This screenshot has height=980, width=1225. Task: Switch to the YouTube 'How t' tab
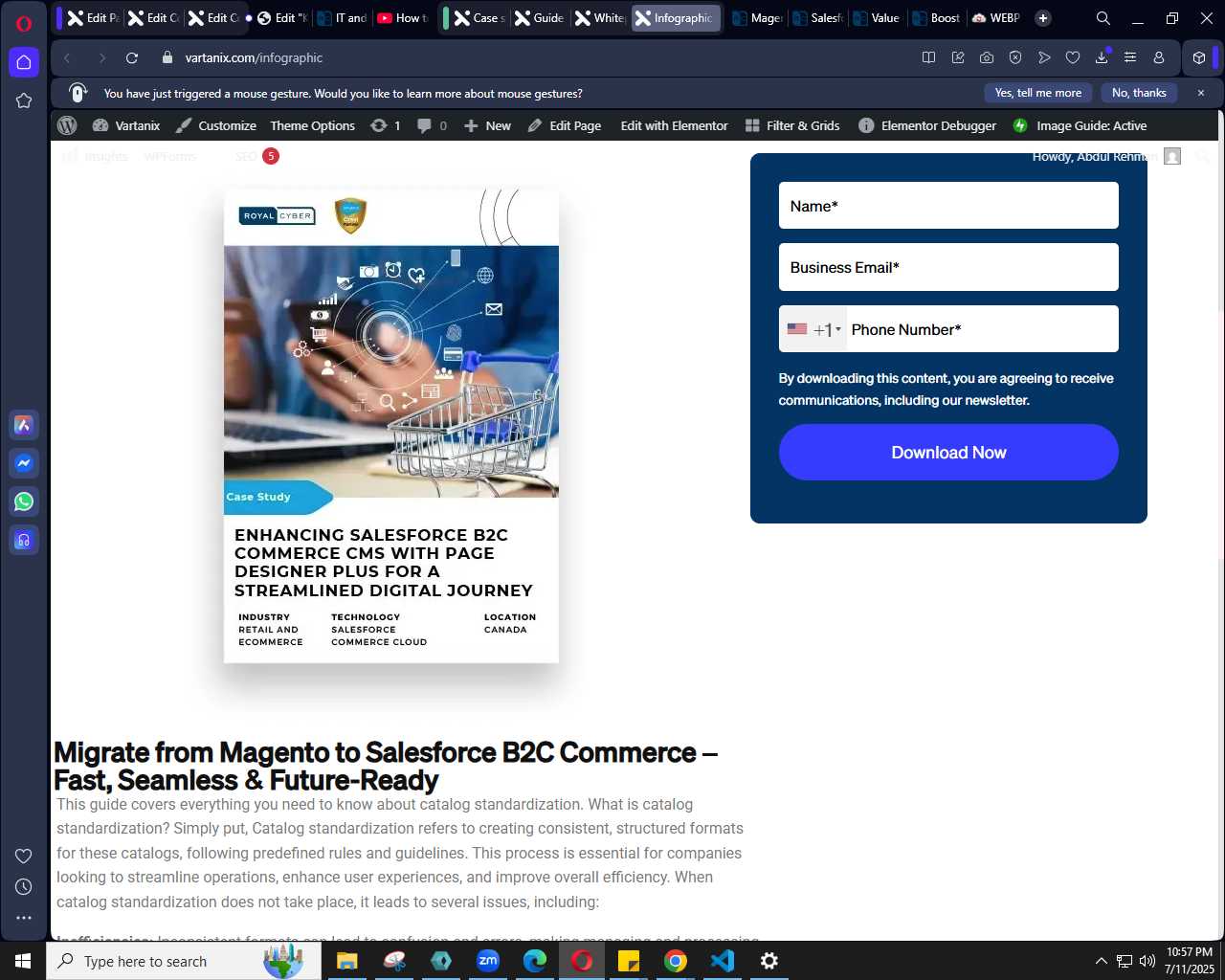(x=403, y=18)
